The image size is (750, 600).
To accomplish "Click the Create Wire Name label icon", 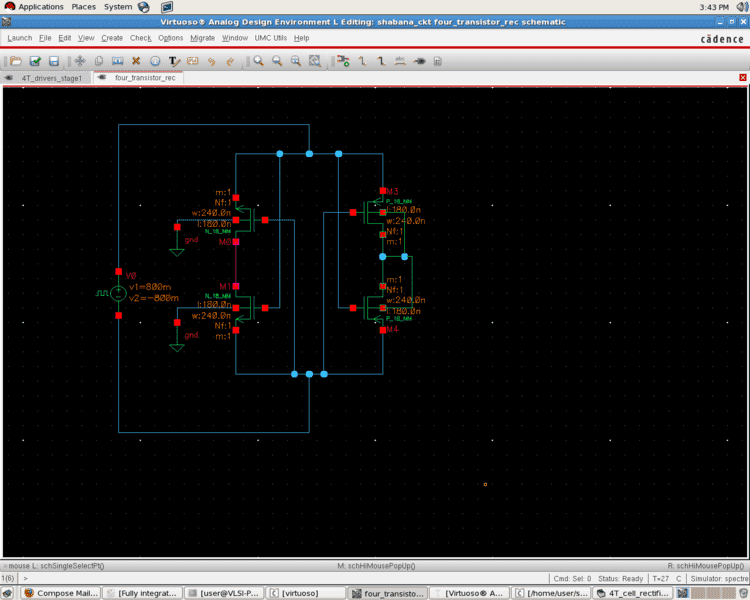I will pos(400,61).
